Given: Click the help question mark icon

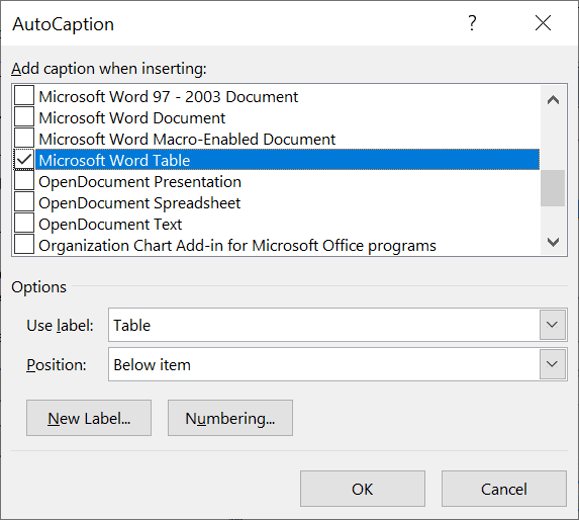Looking at the screenshot, I should pos(472,23).
